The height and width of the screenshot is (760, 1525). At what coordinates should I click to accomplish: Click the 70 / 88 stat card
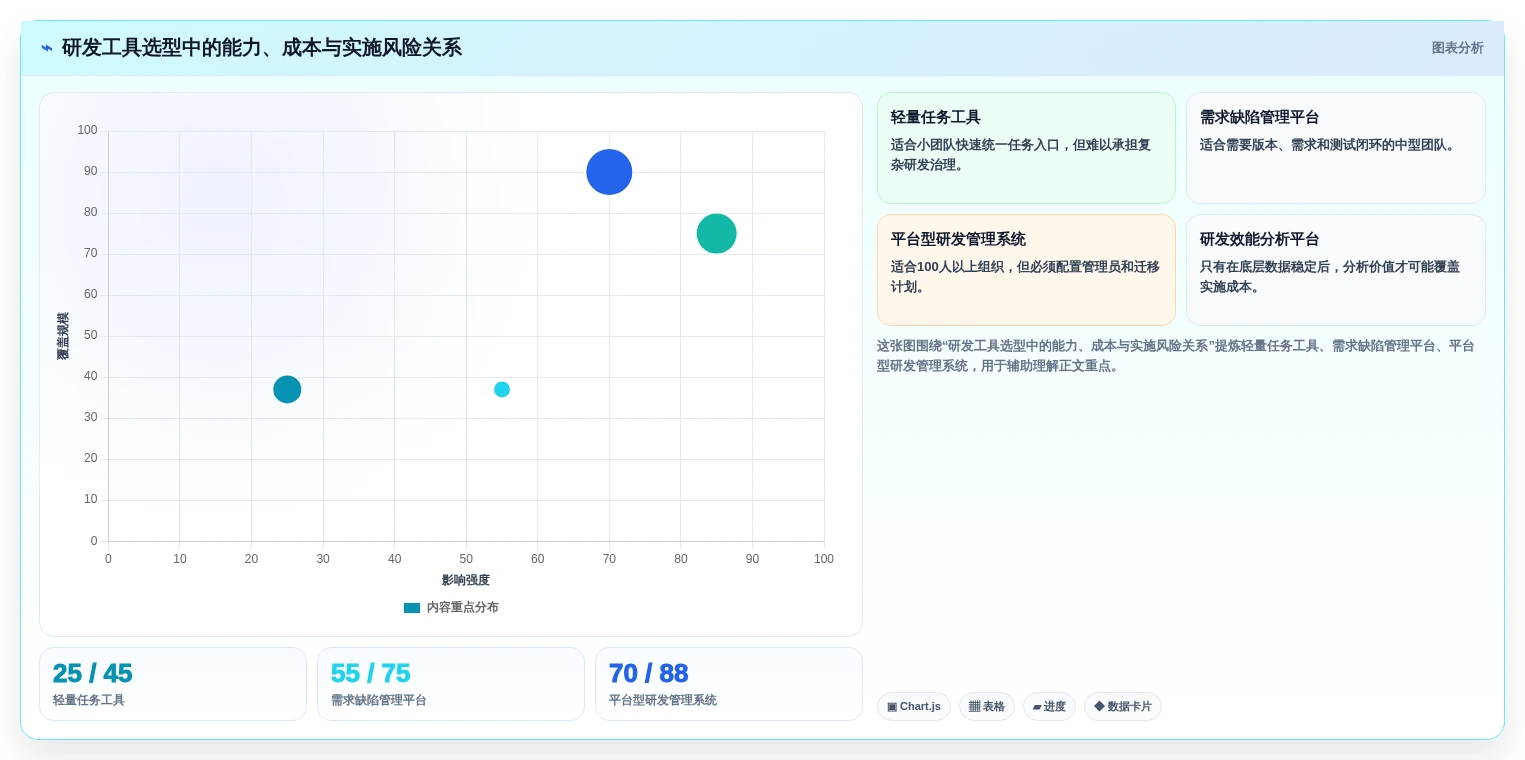[729, 684]
